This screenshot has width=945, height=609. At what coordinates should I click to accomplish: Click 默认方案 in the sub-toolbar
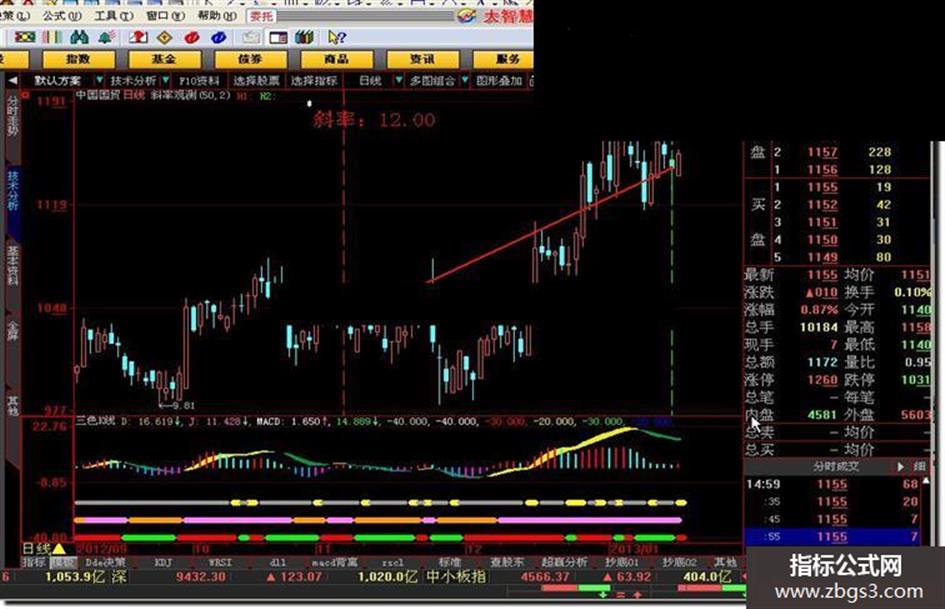(58, 80)
